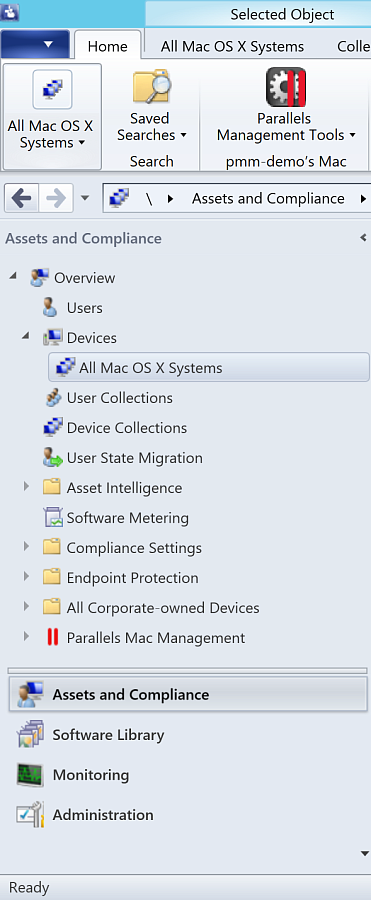Open the All Mac OS X Systems ribbon dropdown

[x=52, y=134]
